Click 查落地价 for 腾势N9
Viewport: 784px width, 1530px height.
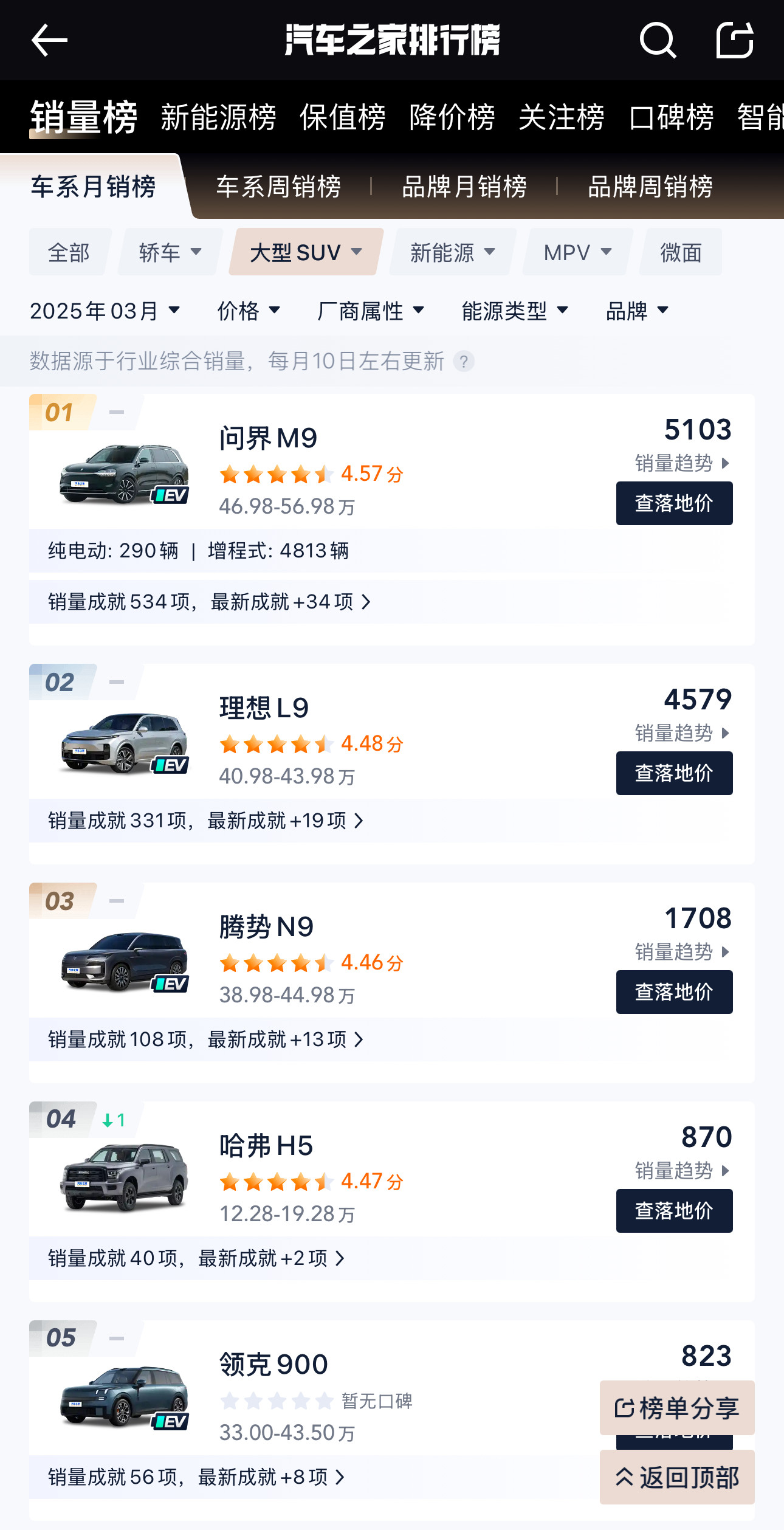click(674, 992)
